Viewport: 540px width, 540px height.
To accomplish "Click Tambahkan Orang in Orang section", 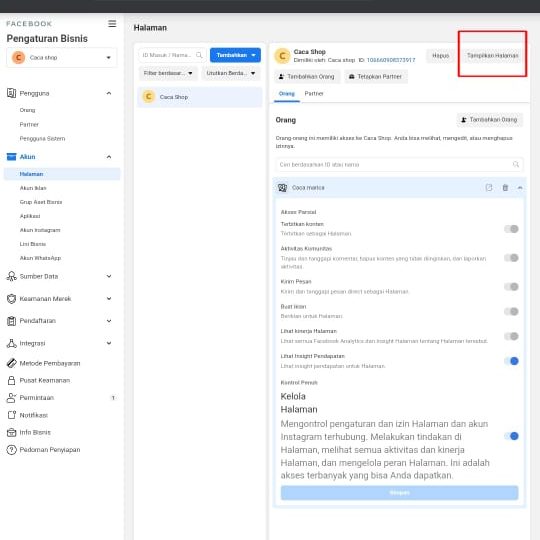I will tap(490, 120).
